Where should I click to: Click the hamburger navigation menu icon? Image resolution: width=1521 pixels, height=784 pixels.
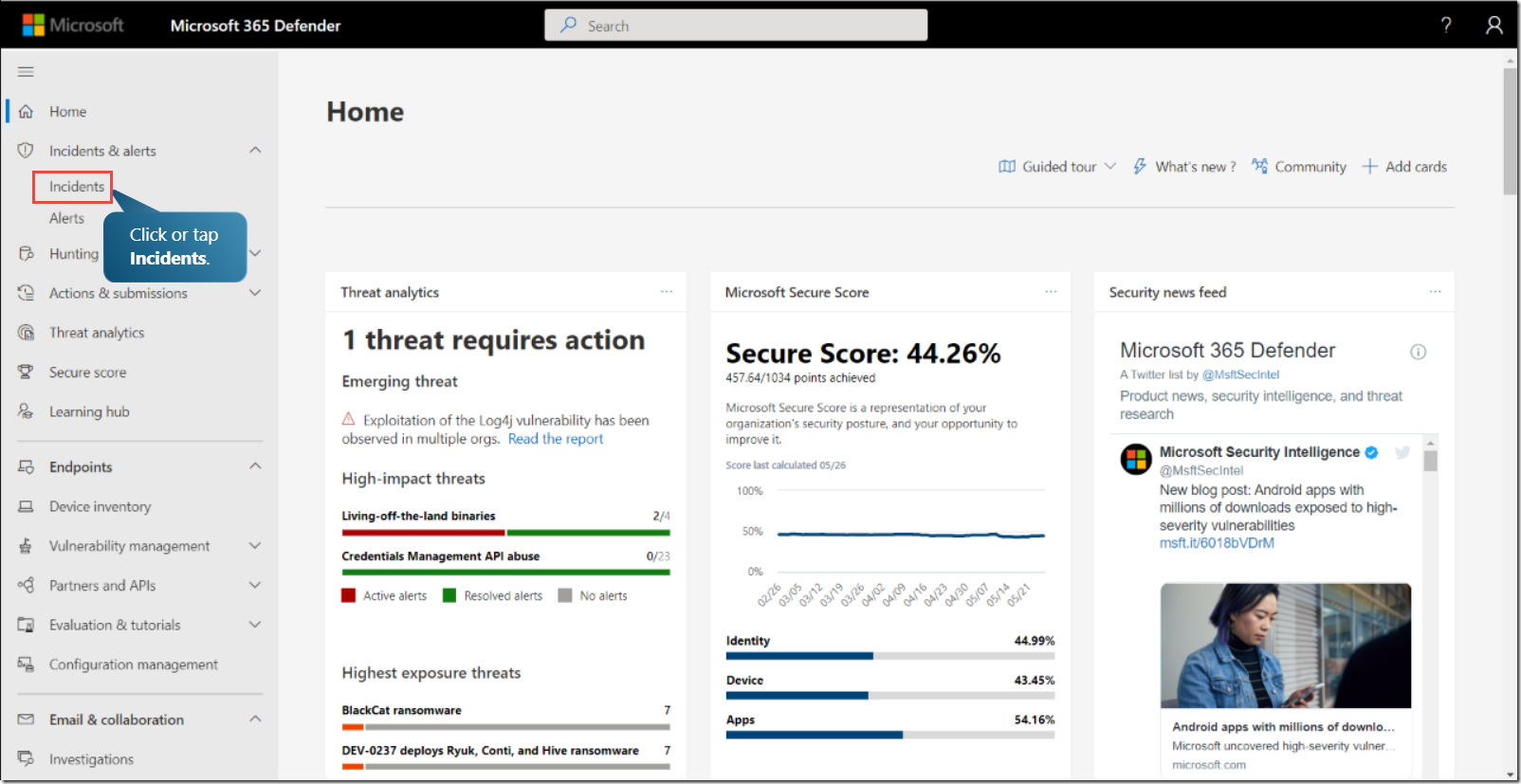tap(26, 72)
